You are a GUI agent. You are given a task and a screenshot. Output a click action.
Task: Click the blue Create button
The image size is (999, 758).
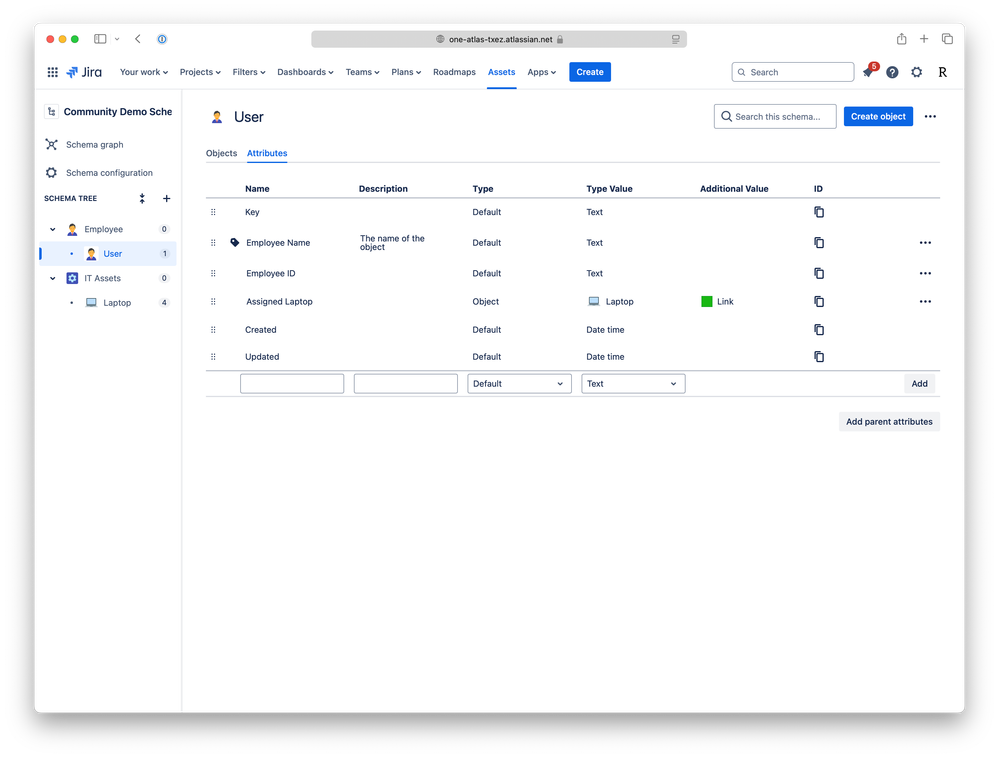pyautogui.click(x=590, y=72)
